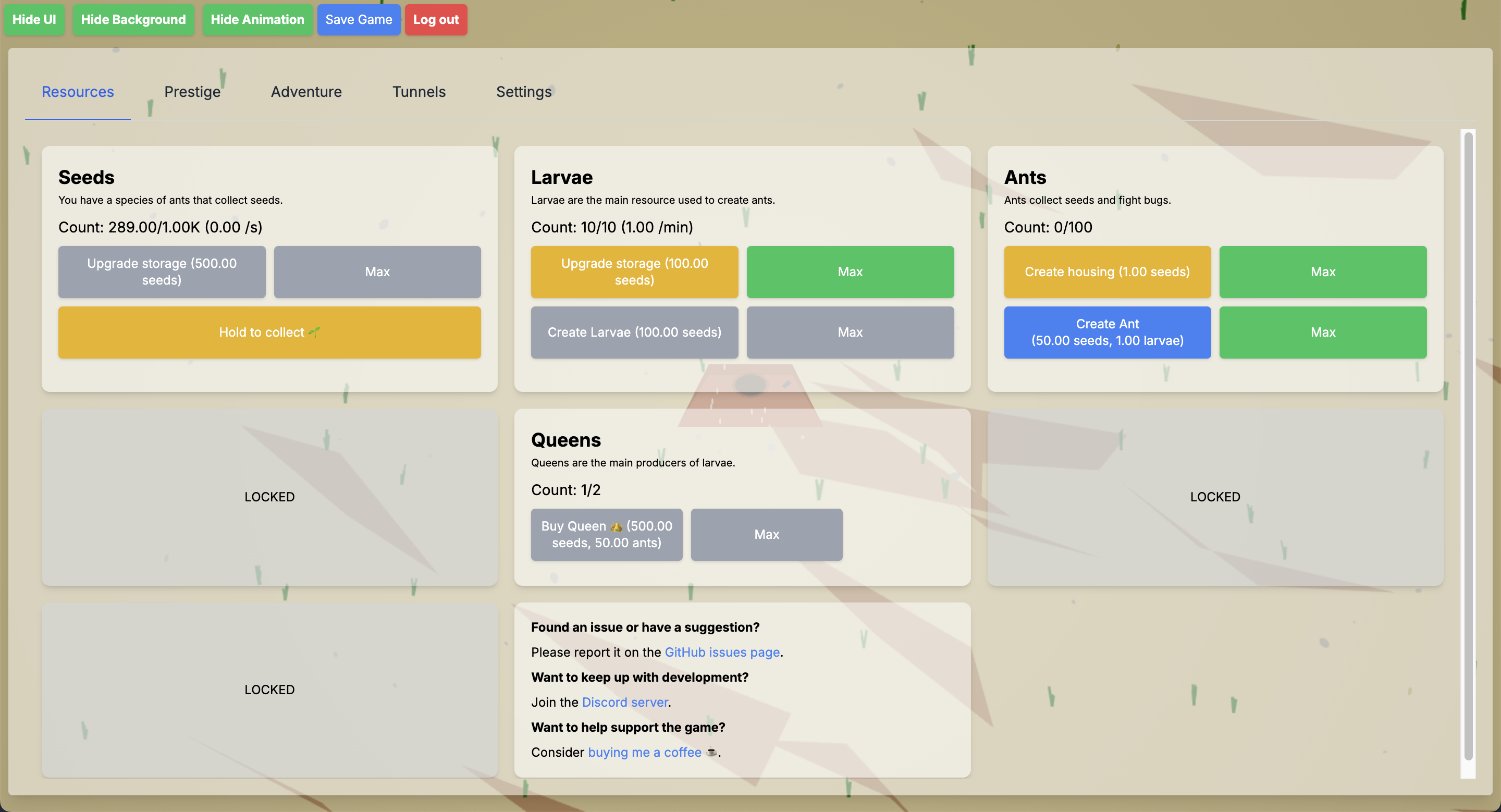The height and width of the screenshot is (812, 1501).
Task: Click the vertical scrollbar on the right
Action: coord(1468,446)
